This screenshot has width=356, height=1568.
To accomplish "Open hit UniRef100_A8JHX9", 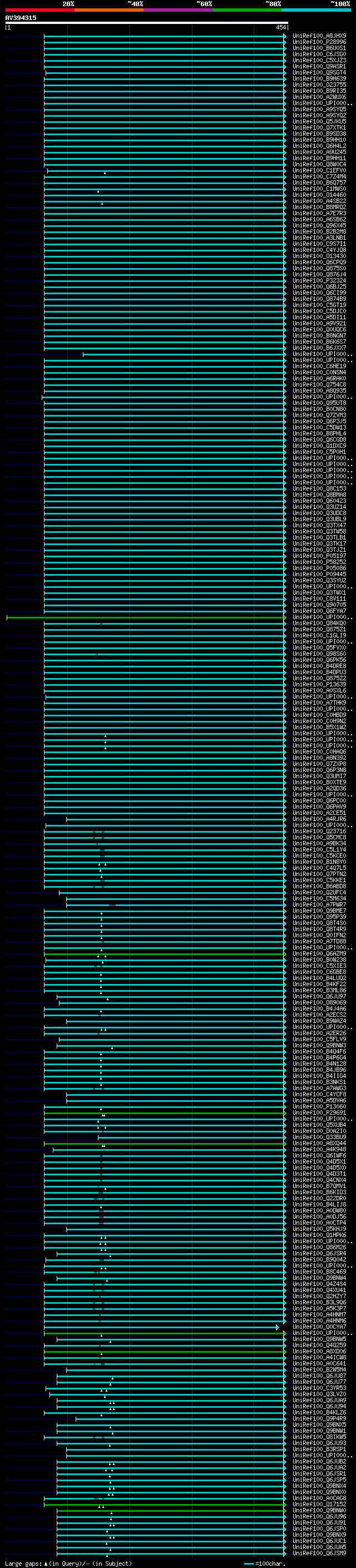I will click(319, 36).
